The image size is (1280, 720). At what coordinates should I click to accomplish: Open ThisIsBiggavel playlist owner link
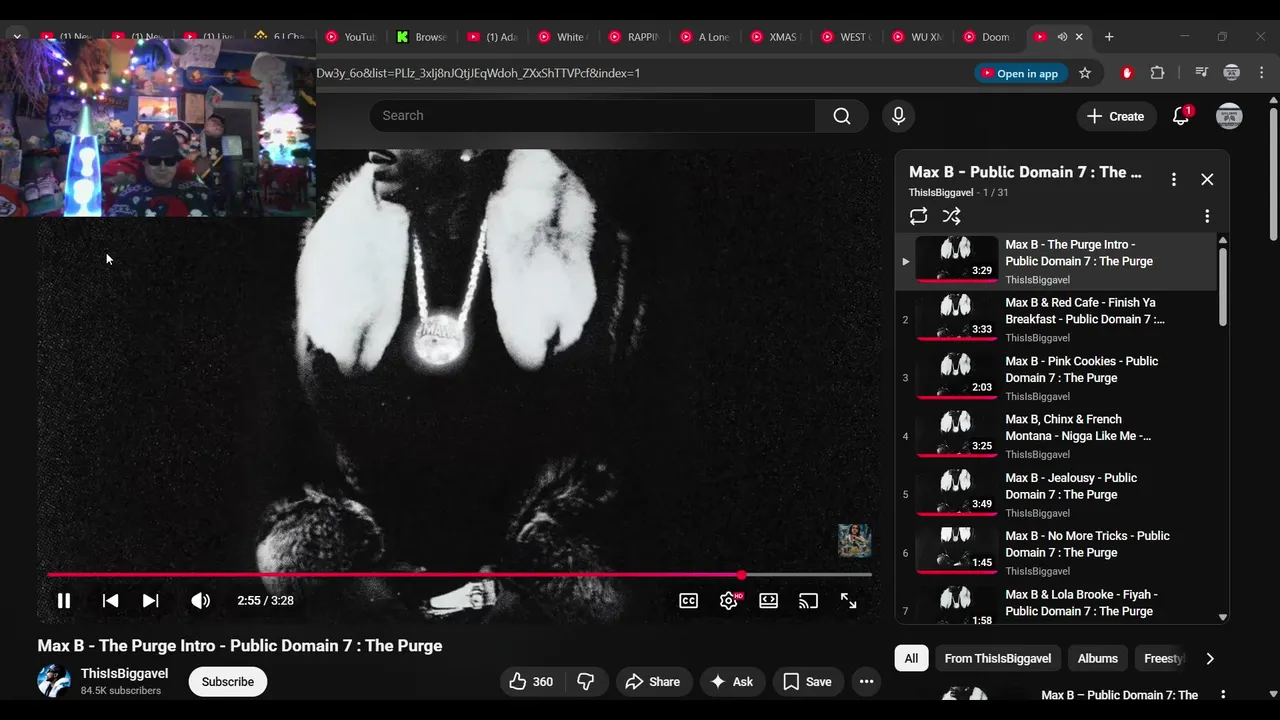[941, 192]
